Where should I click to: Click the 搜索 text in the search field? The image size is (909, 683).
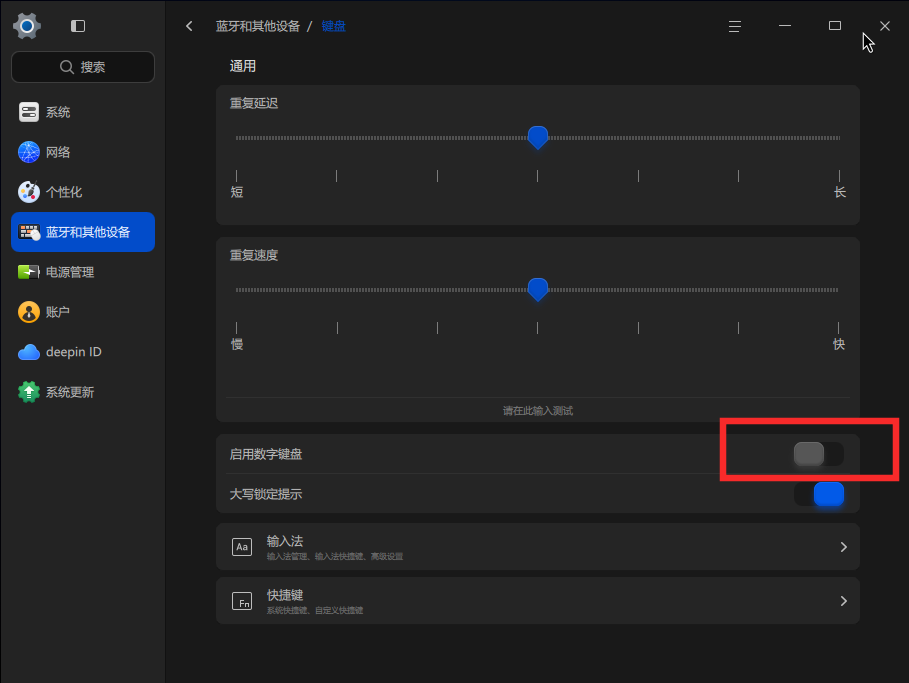93,67
